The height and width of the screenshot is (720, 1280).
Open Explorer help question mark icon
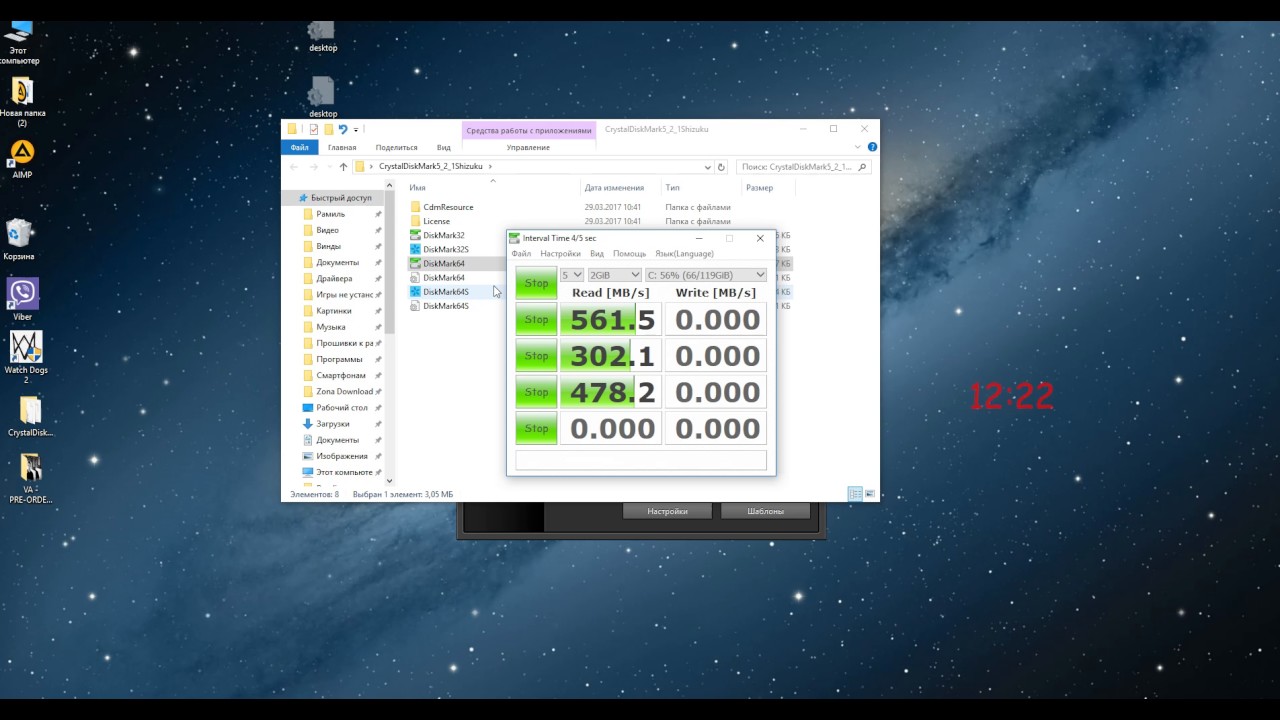tap(871, 147)
